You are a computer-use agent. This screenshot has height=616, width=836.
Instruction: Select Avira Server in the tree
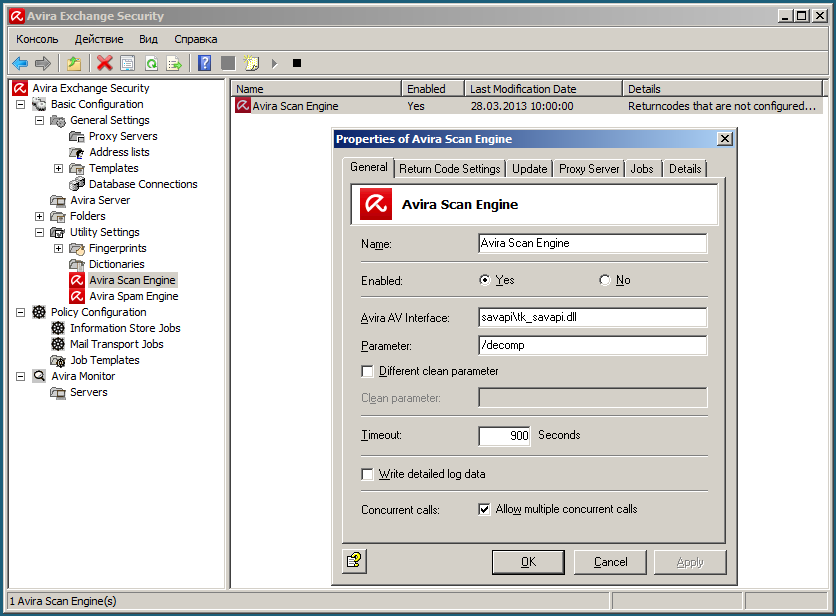tap(100, 201)
